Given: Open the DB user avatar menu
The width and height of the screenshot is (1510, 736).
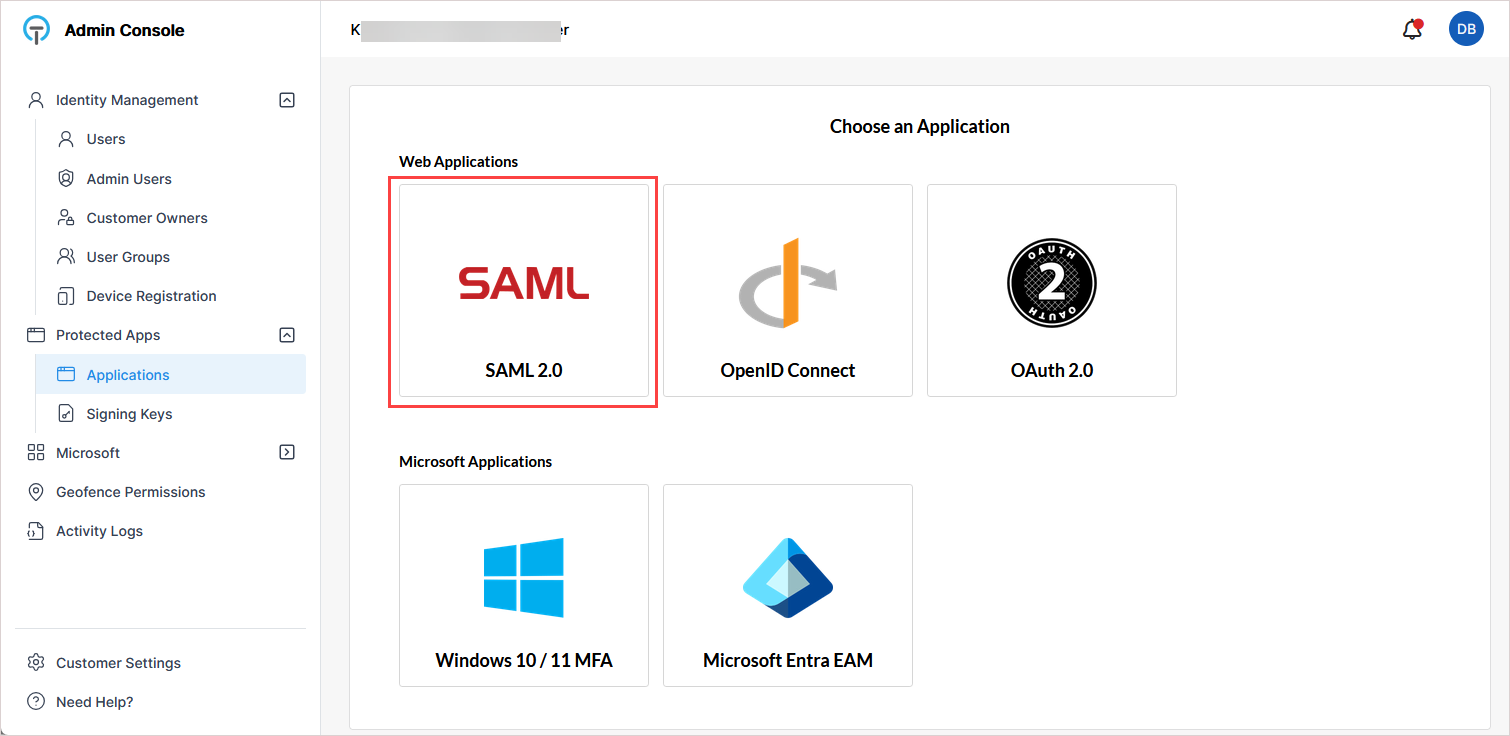Looking at the screenshot, I should coord(1466,30).
